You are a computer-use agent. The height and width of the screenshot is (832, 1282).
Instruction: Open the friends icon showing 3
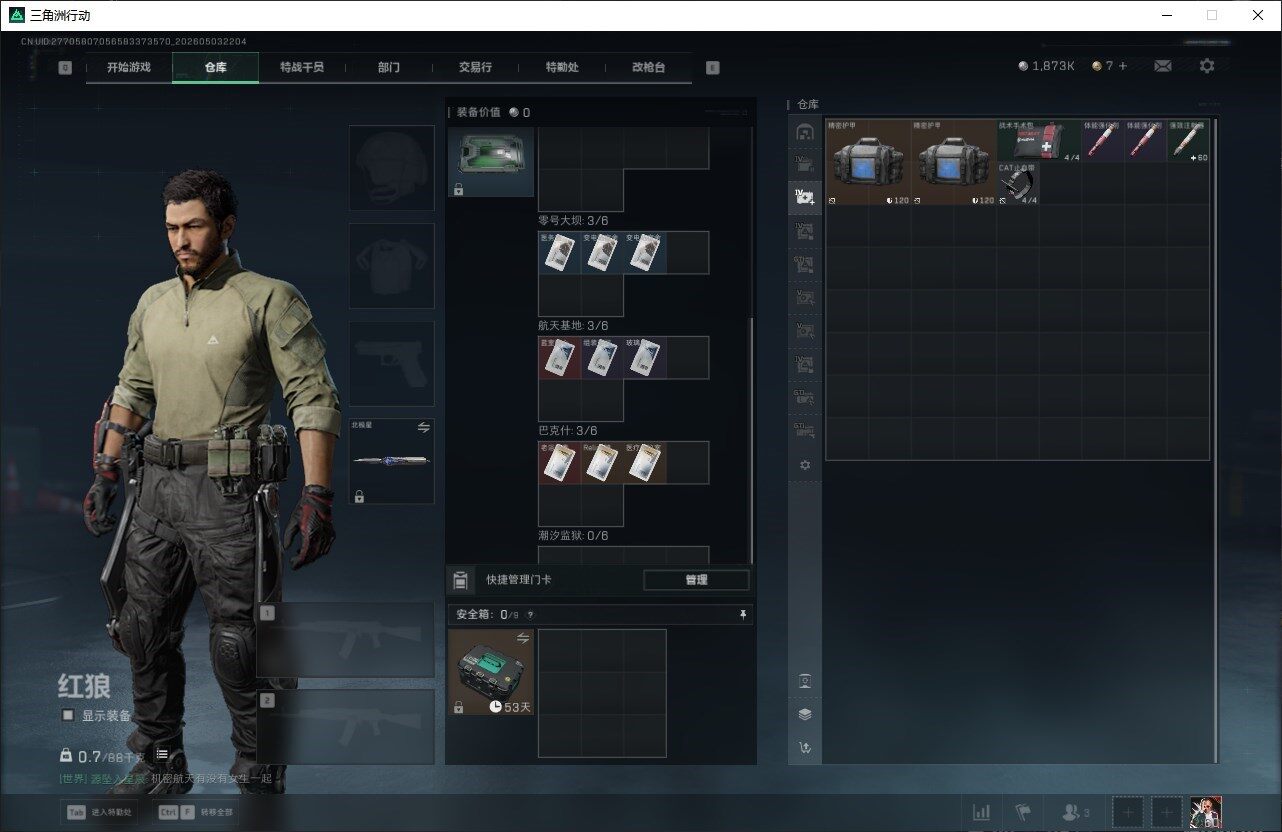click(1076, 812)
